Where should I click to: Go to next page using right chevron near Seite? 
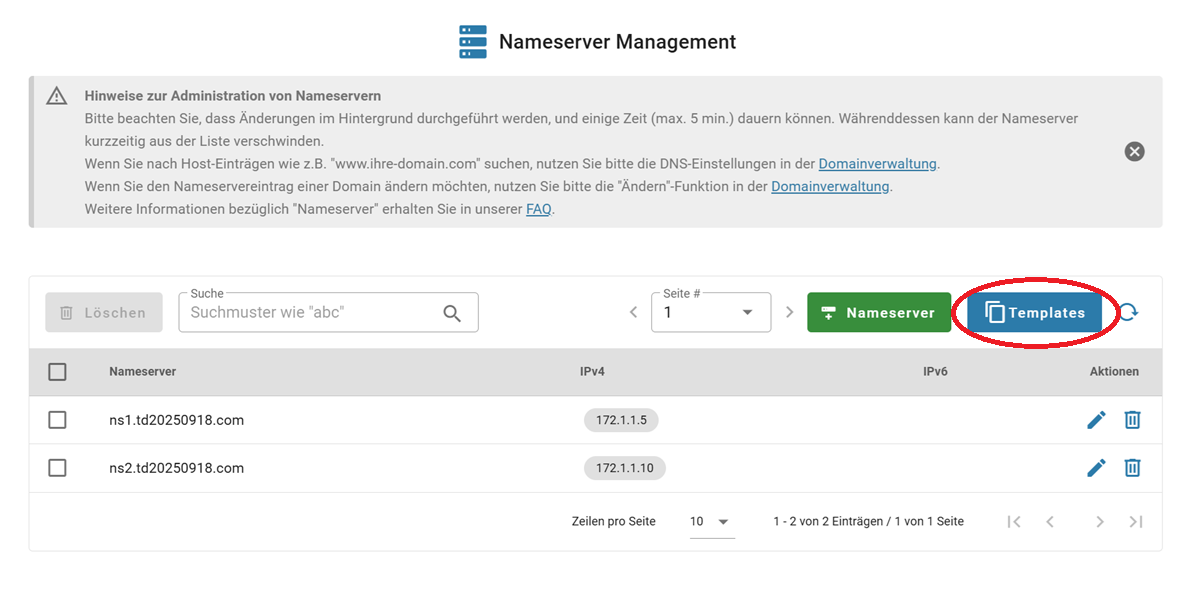(x=789, y=312)
